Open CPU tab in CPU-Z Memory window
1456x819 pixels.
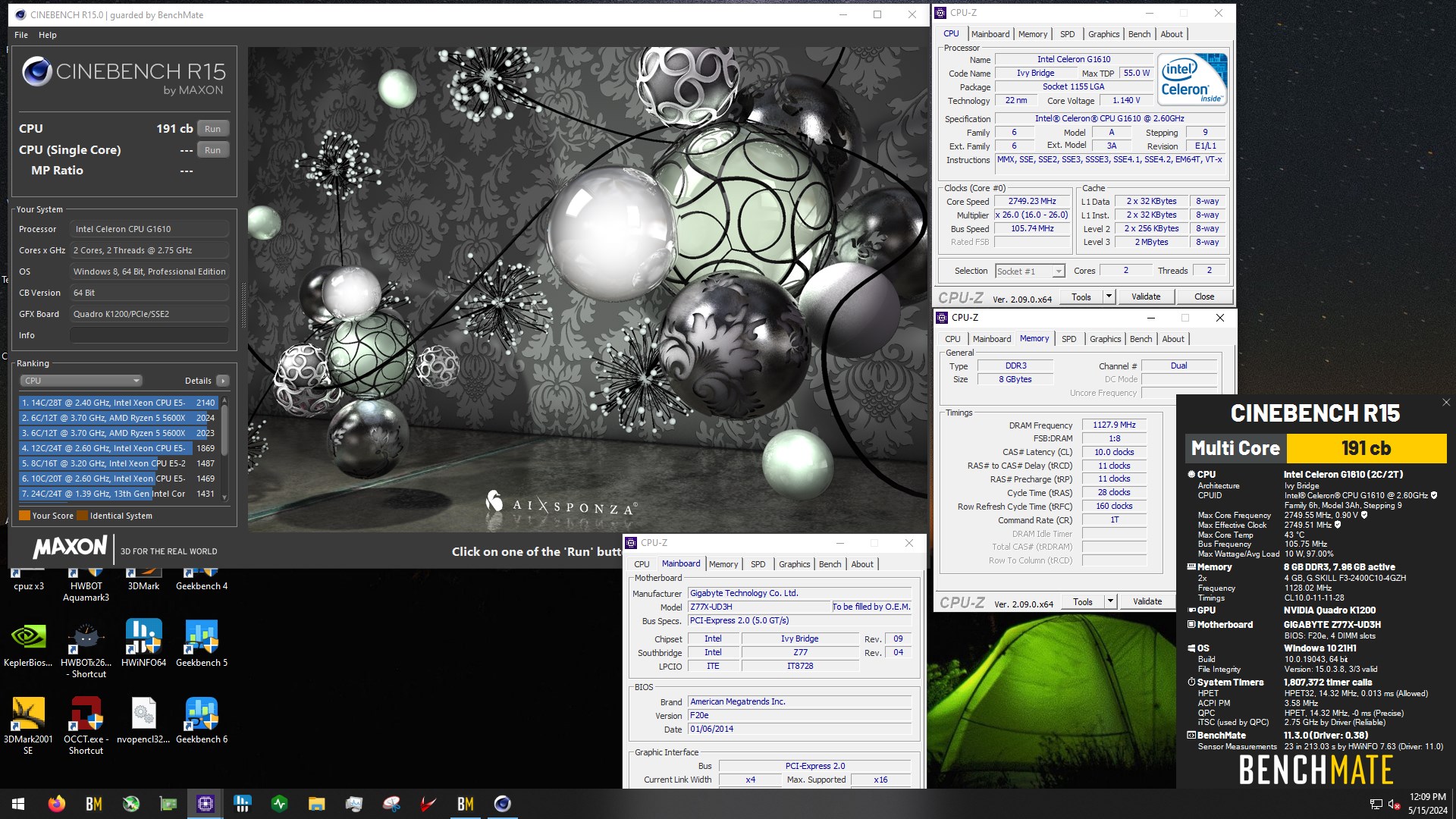(x=952, y=339)
